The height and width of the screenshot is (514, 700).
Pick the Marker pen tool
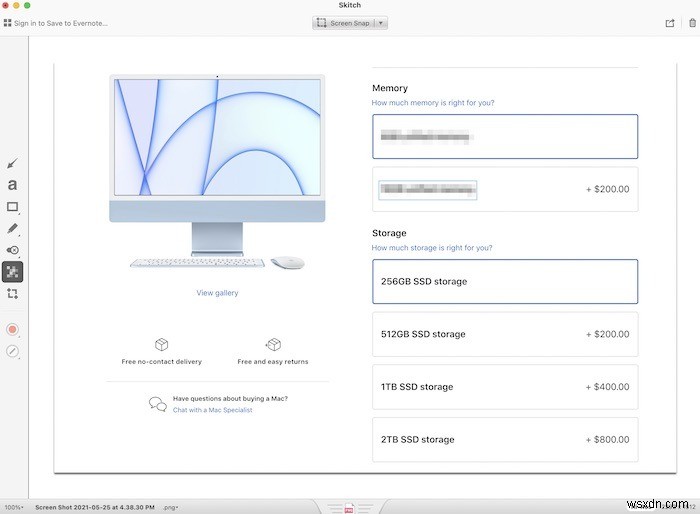[12, 229]
